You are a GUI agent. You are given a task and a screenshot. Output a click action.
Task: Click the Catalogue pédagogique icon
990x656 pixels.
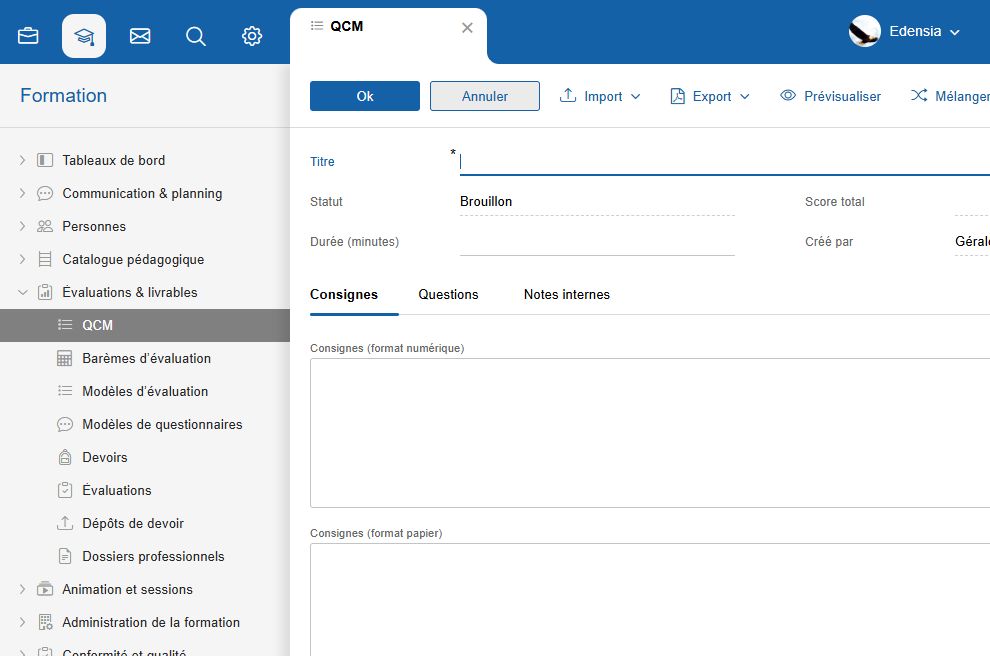[45, 259]
